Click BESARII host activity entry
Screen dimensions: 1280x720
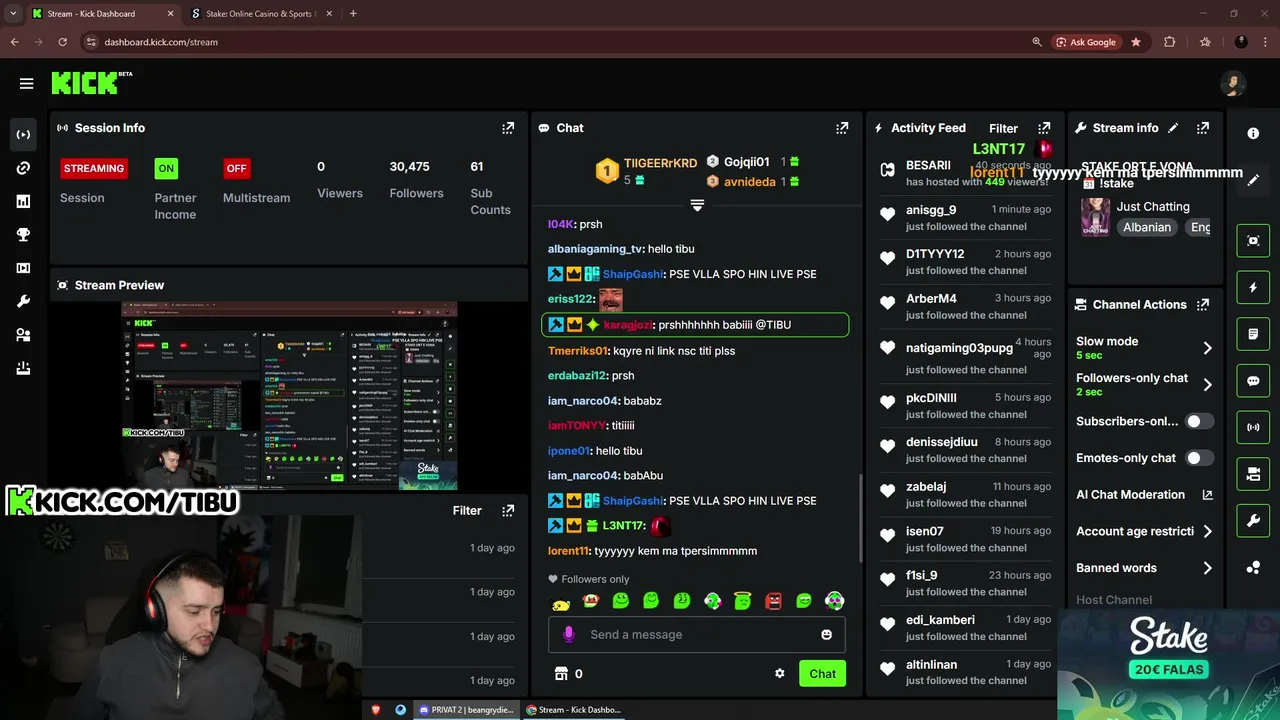(x=965, y=173)
